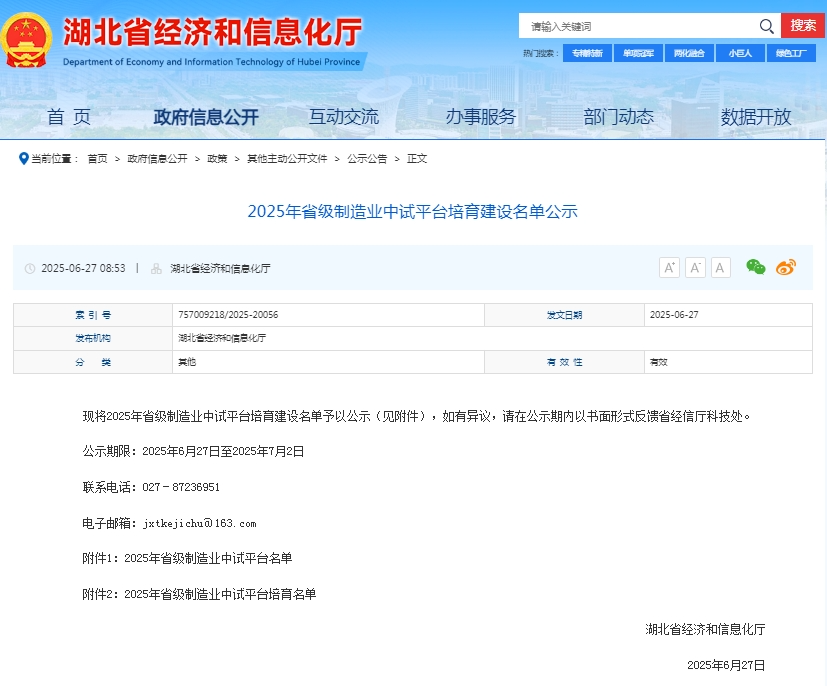Share article via WeChat icon

point(756,267)
